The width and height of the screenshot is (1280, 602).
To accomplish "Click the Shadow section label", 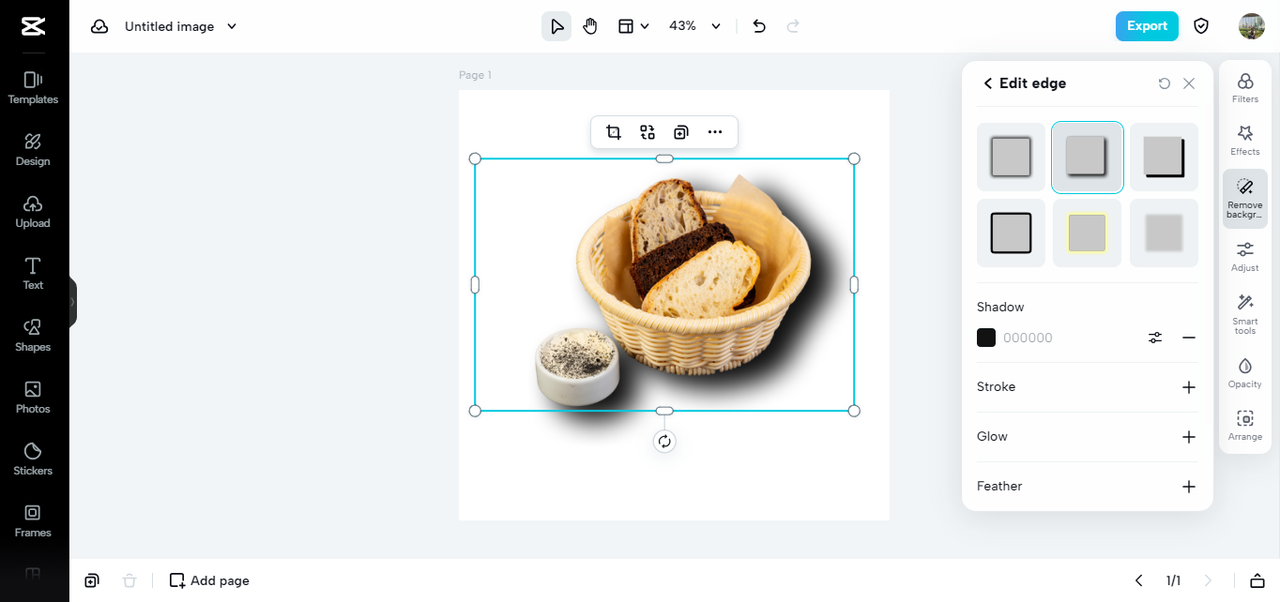I will click(1000, 307).
